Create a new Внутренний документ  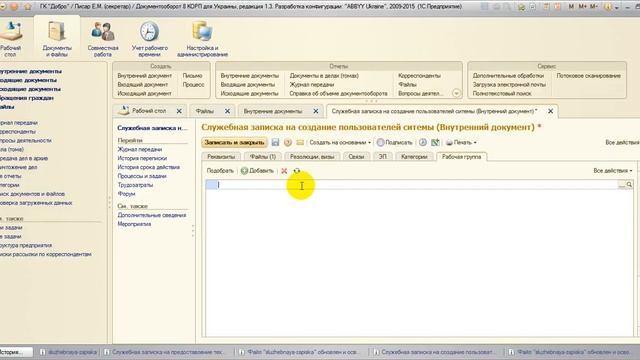pyautogui.click(x=144, y=76)
